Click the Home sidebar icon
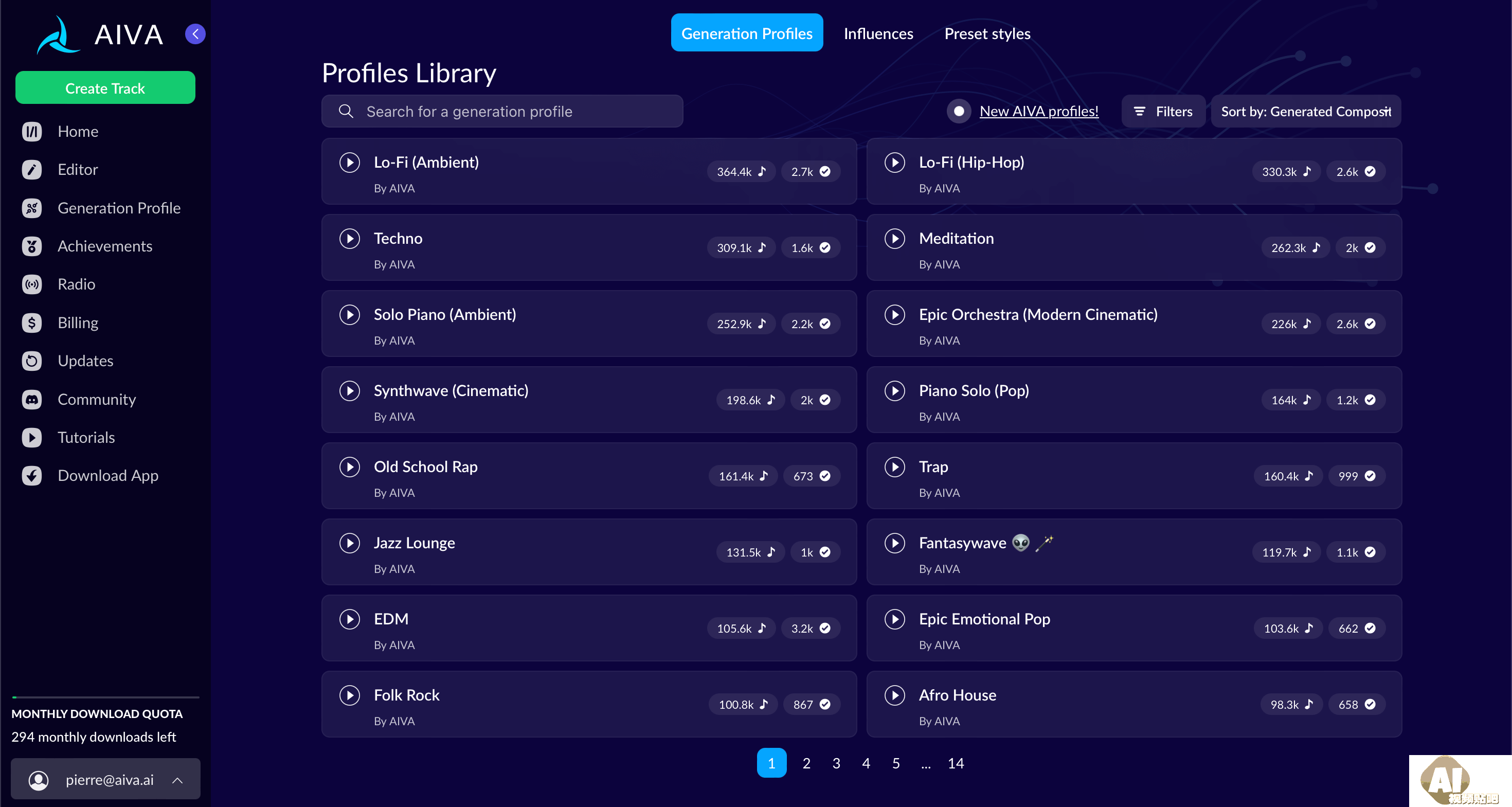1512x807 pixels. [x=32, y=132]
